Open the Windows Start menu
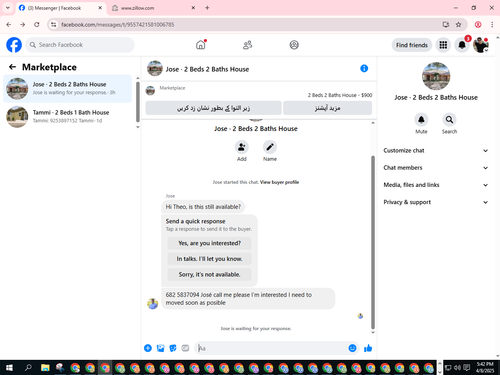 (x=9, y=368)
